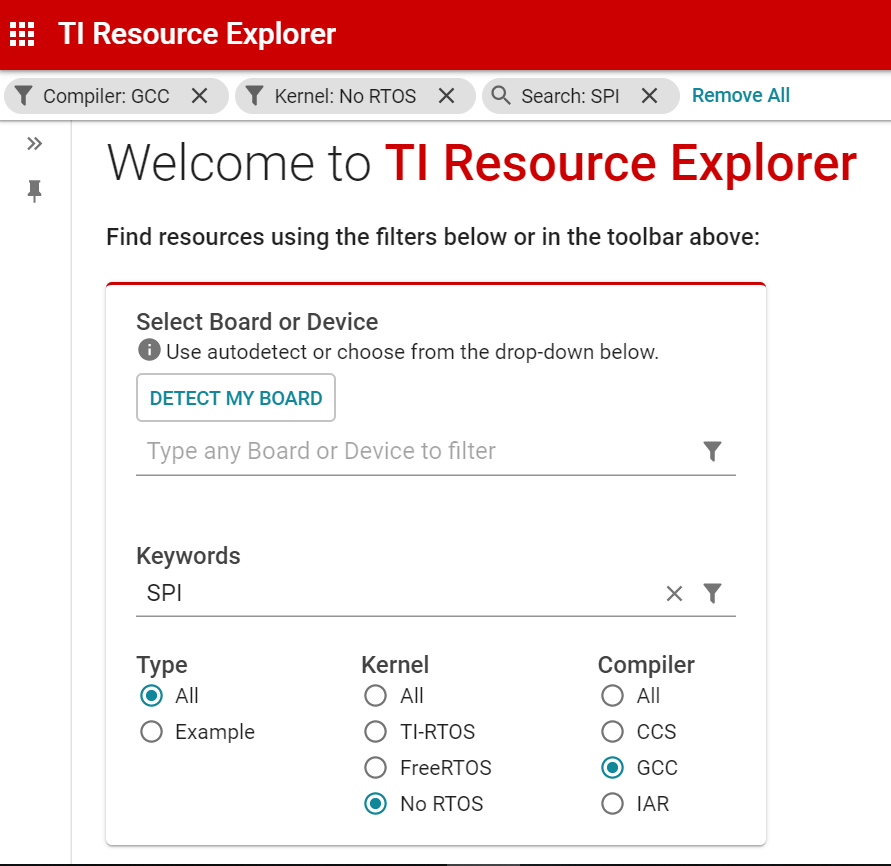Remove the Kernel: No RTOS filter chip
Viewport: 891px width, 866px height.
coord(446,96)
